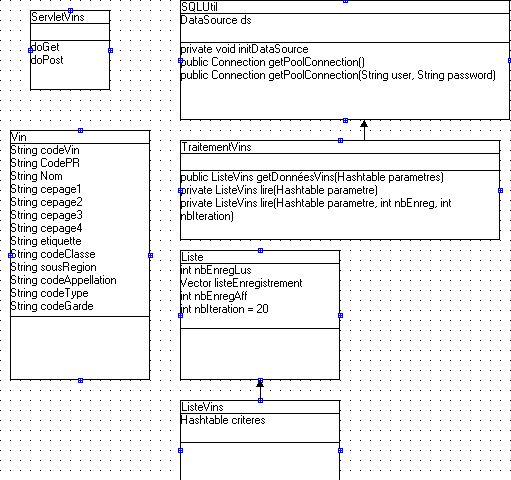Click Vector listeEnregistrement attribute
The image size is (511, 480).
pyautogui.click(x=241, y=283)
